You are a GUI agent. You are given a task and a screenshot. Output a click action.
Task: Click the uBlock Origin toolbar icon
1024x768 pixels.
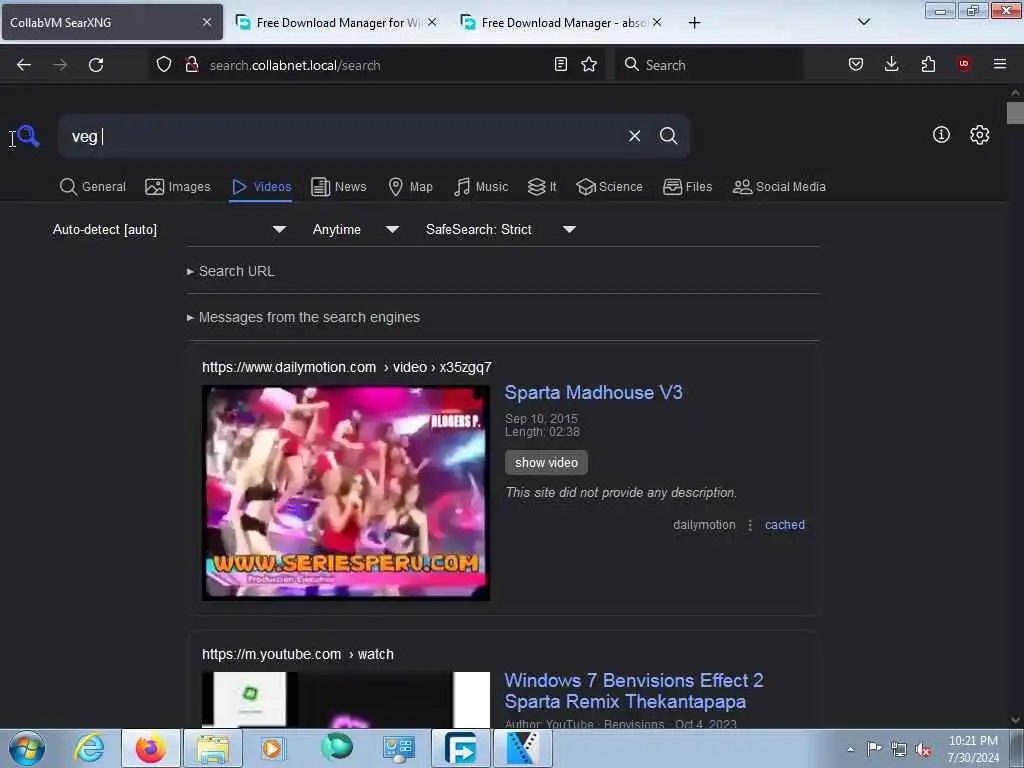964,64
